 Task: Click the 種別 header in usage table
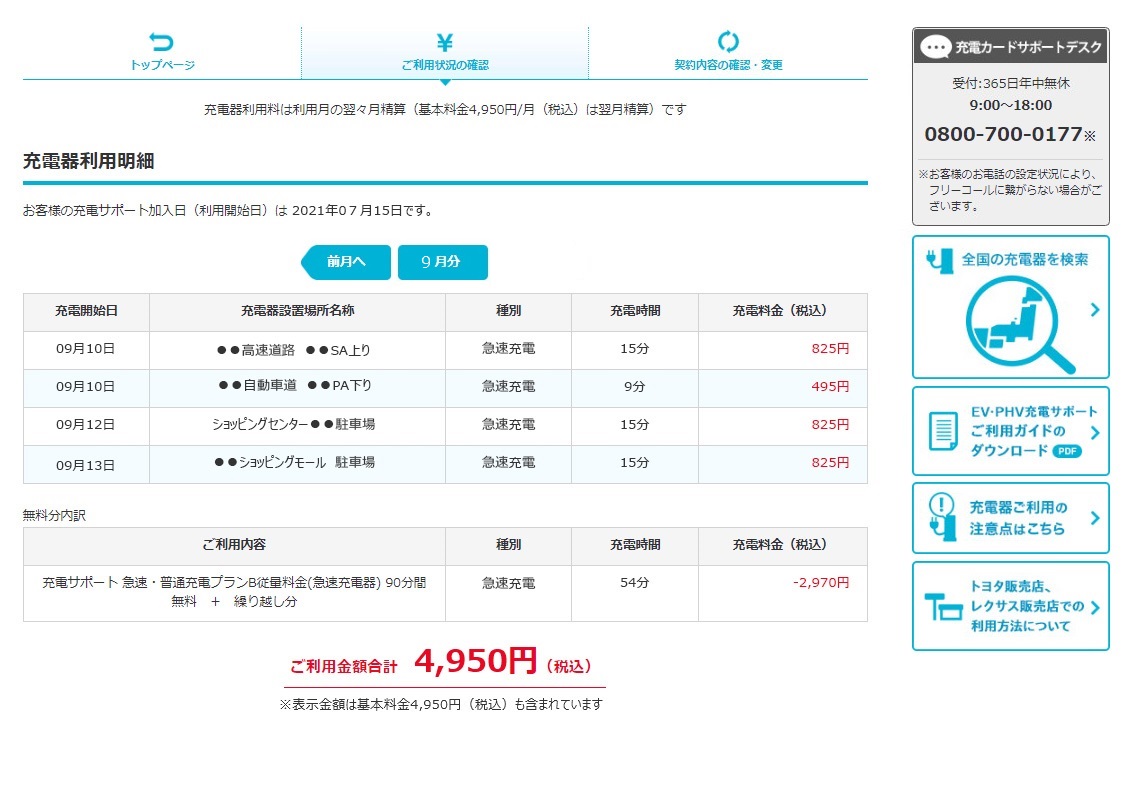pyautogui.click(x=509, y=312)
